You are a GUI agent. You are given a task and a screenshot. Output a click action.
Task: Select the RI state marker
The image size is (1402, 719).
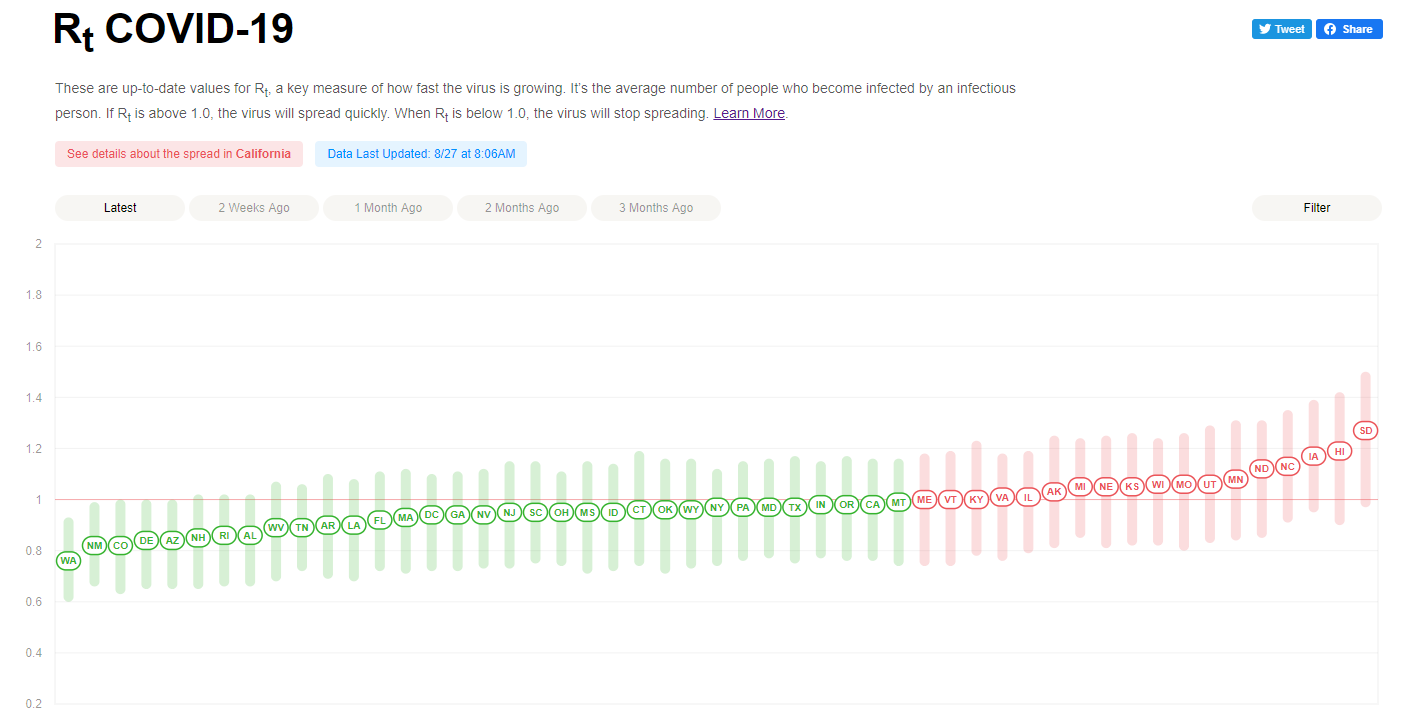point(224,535)
